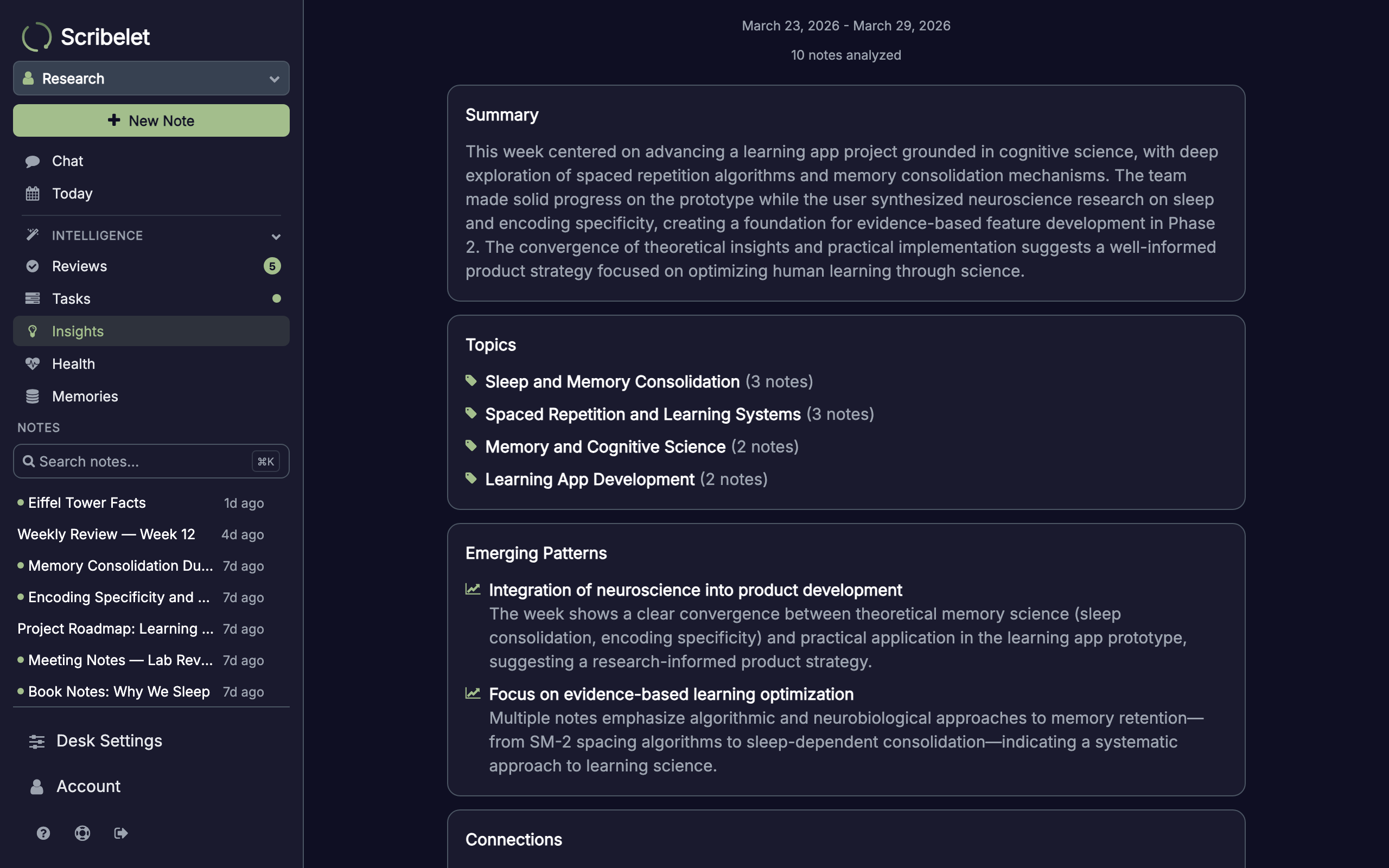
Task: Click chart icon beside Integration of neuroscience
Action: (473, 589)
